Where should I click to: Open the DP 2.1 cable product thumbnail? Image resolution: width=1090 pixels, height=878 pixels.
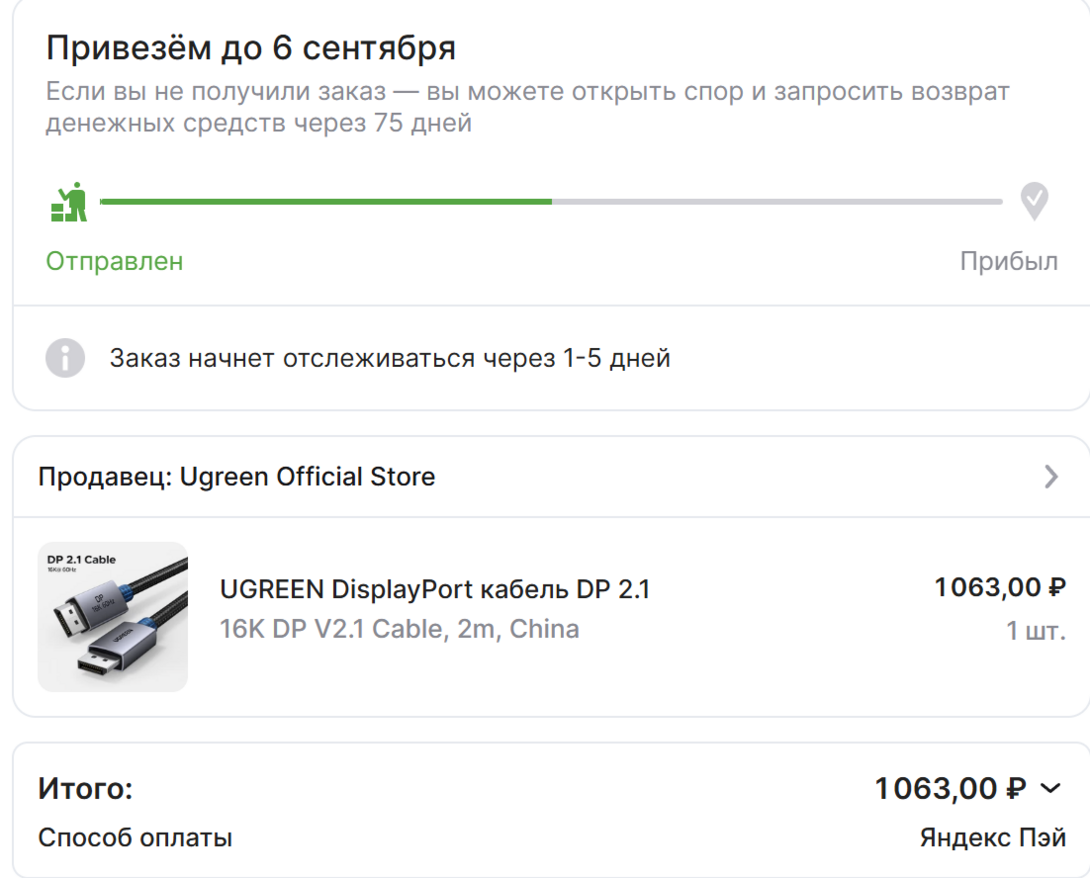(x=113, y=617)
